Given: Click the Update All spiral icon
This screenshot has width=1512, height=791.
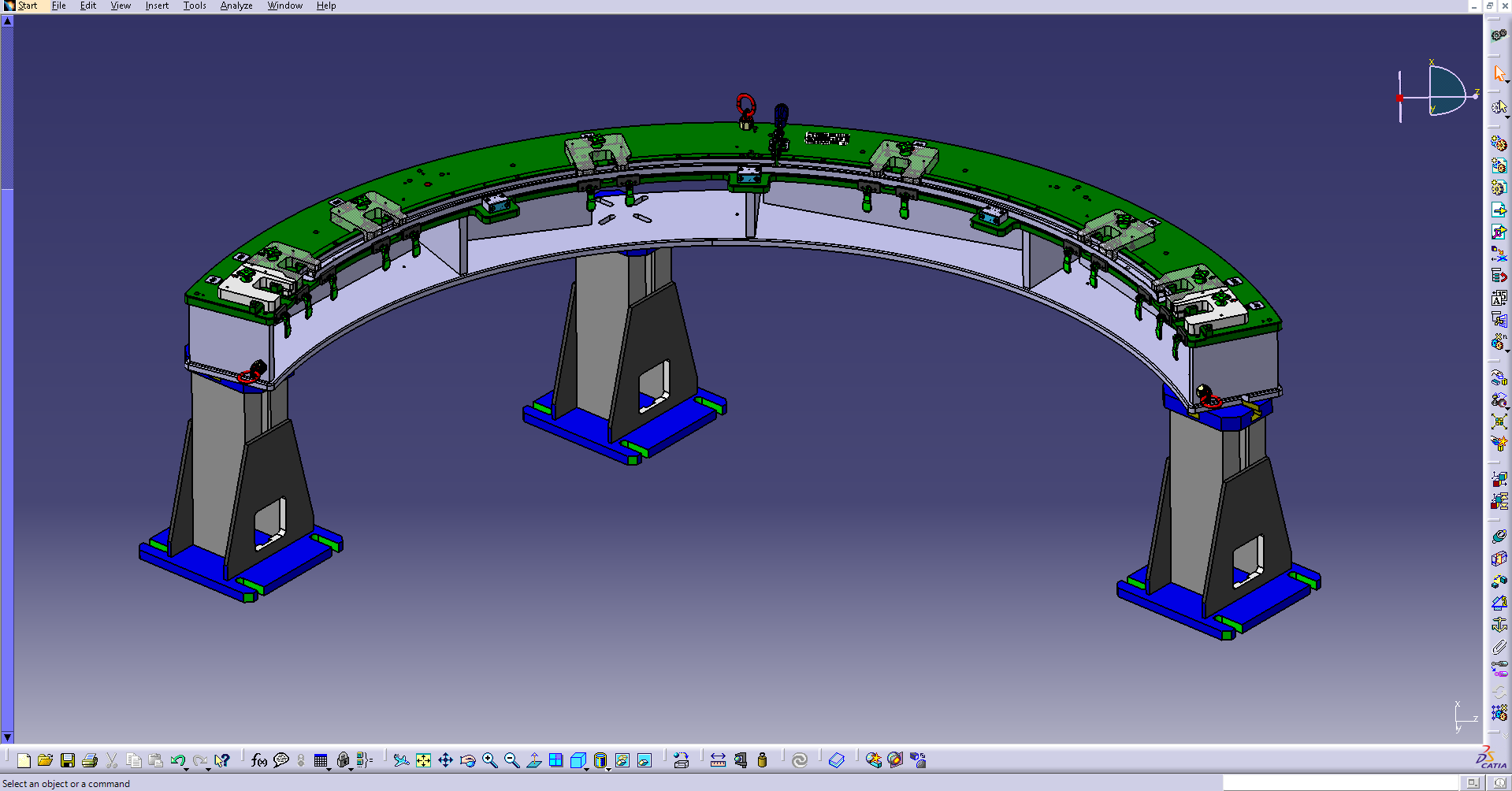Looking at the screenshot, I should pyautogui.click(x=800, y=760).
